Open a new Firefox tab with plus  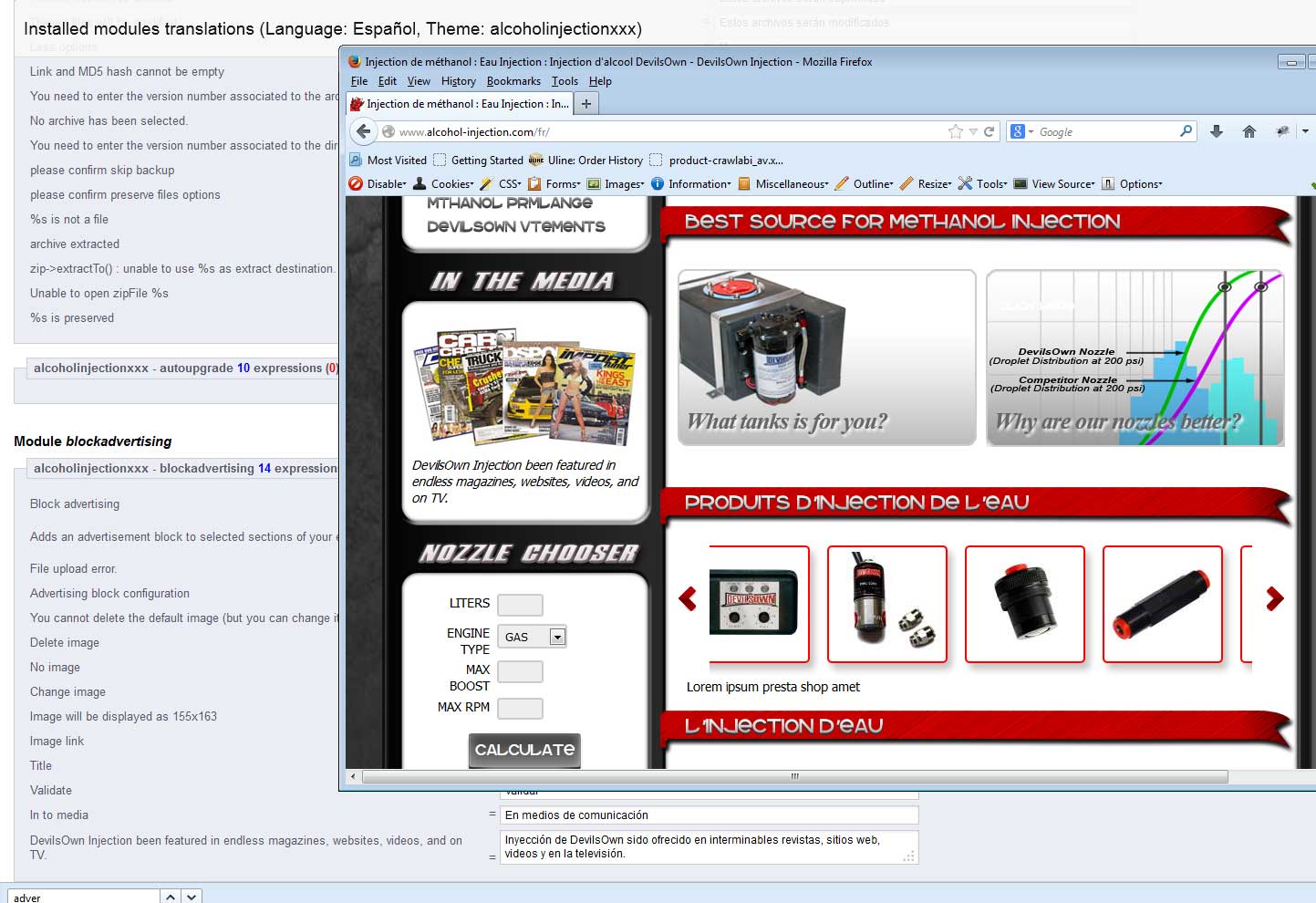586,104
